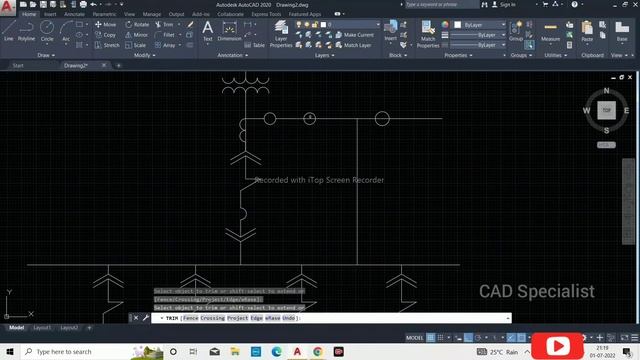Activate the Scale command

136,45
